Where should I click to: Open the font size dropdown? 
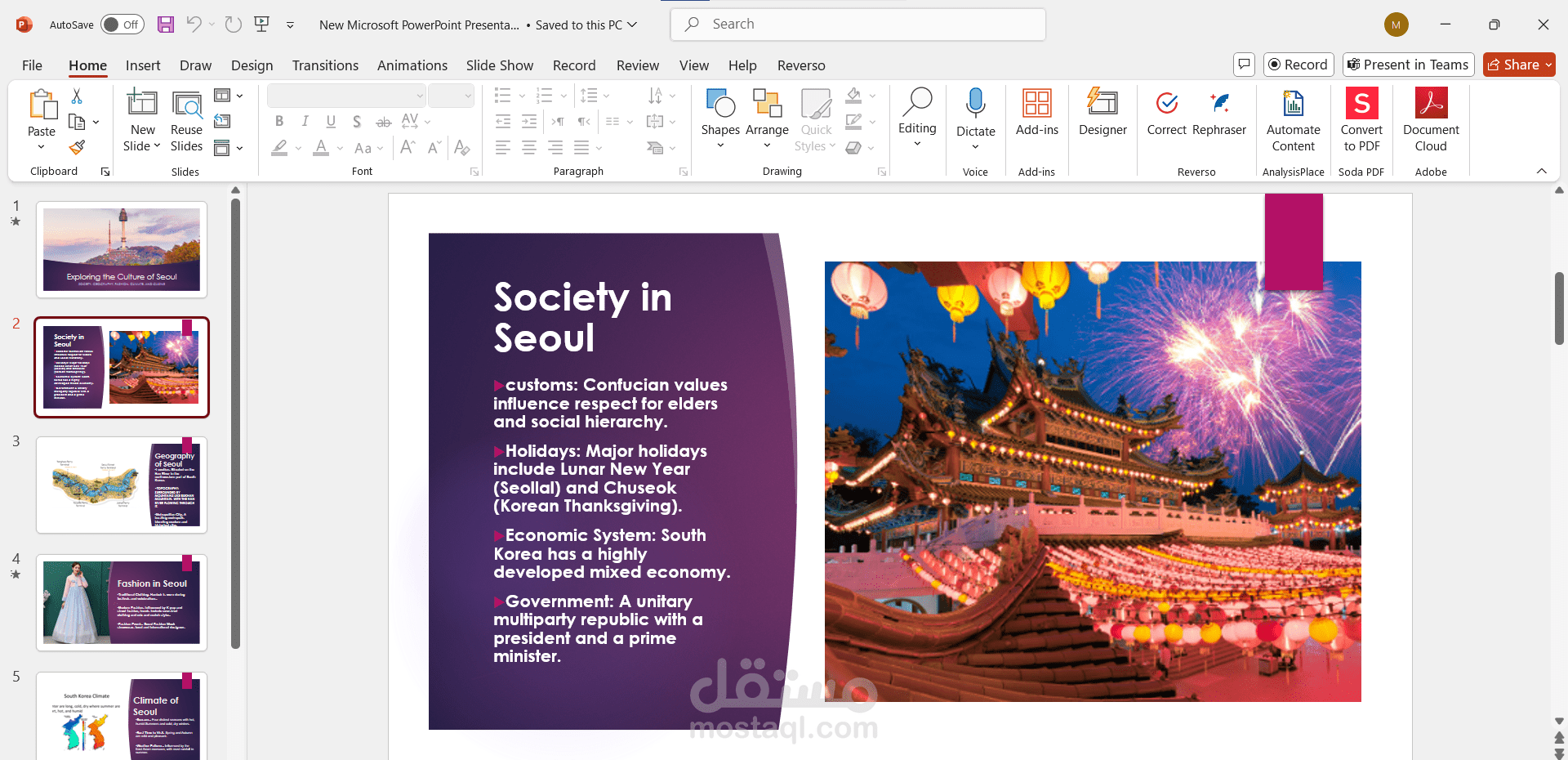point(468,96)
